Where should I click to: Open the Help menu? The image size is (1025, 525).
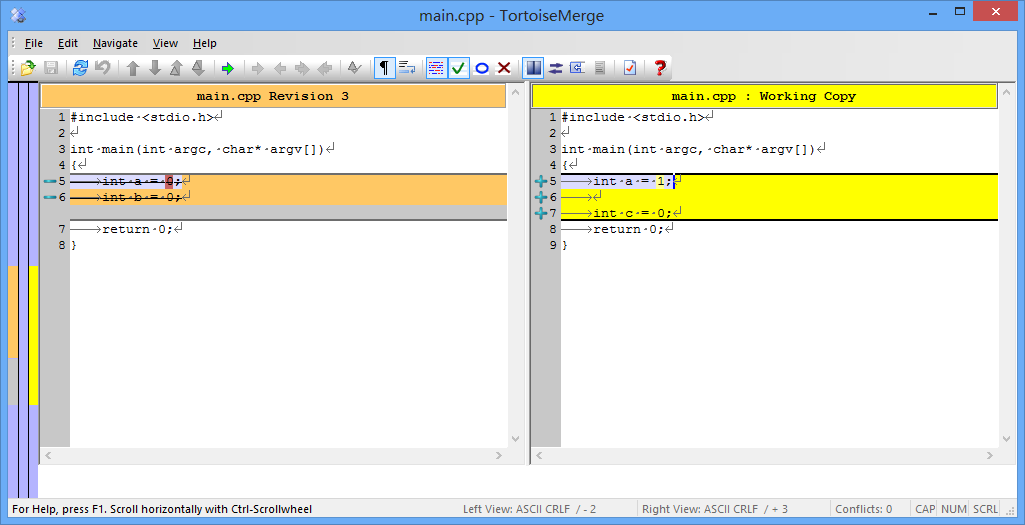pyautogui.click(x=205, y=43)
